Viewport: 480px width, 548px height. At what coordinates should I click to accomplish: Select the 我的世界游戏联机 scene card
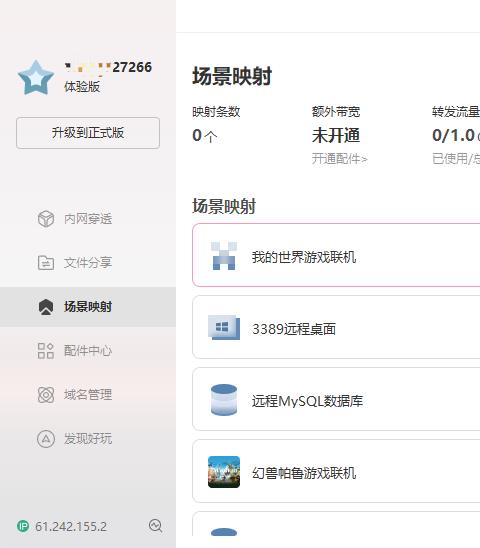tap(336, 255)
